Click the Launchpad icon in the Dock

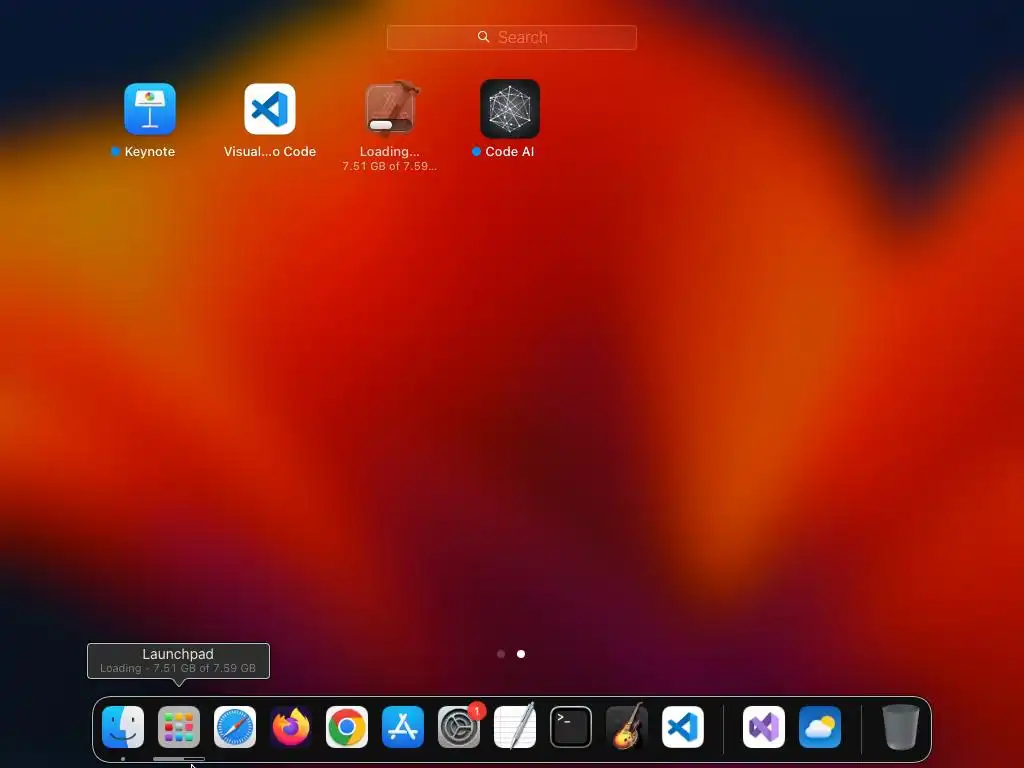[x=179, y=727]
